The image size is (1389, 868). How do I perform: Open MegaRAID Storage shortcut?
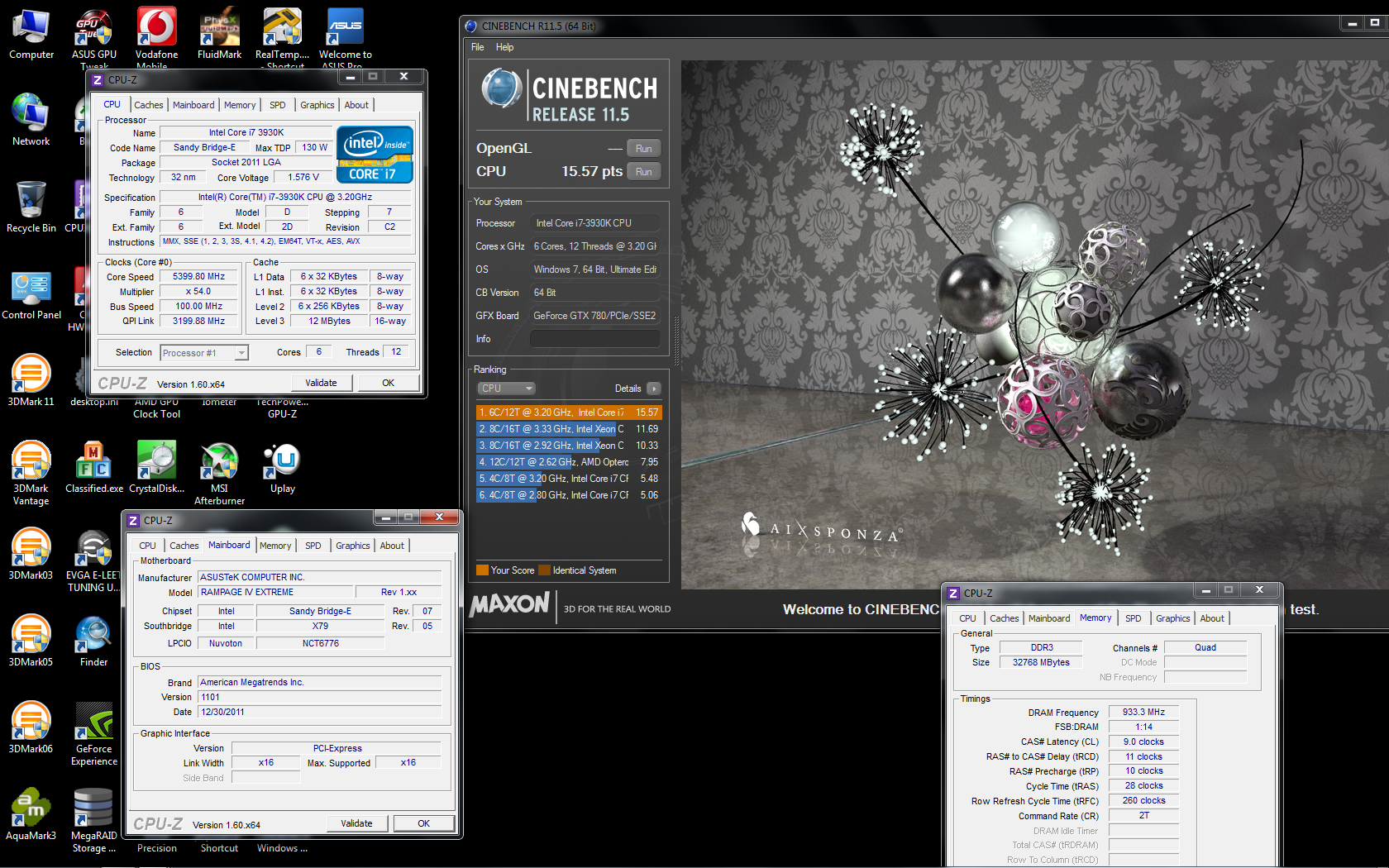click(94, 821)
